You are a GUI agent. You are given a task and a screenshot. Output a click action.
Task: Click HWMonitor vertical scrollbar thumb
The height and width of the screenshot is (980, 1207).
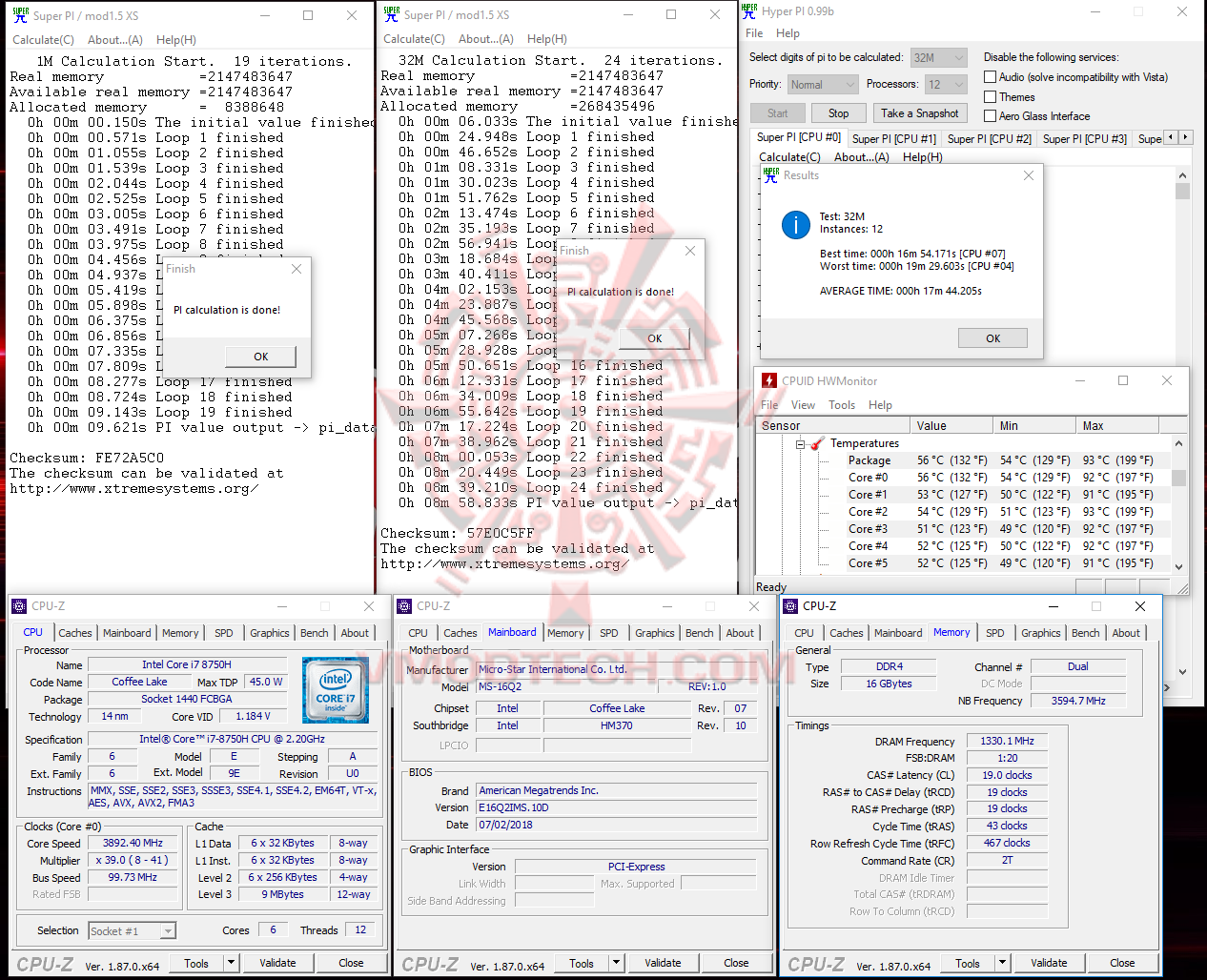1178,478
